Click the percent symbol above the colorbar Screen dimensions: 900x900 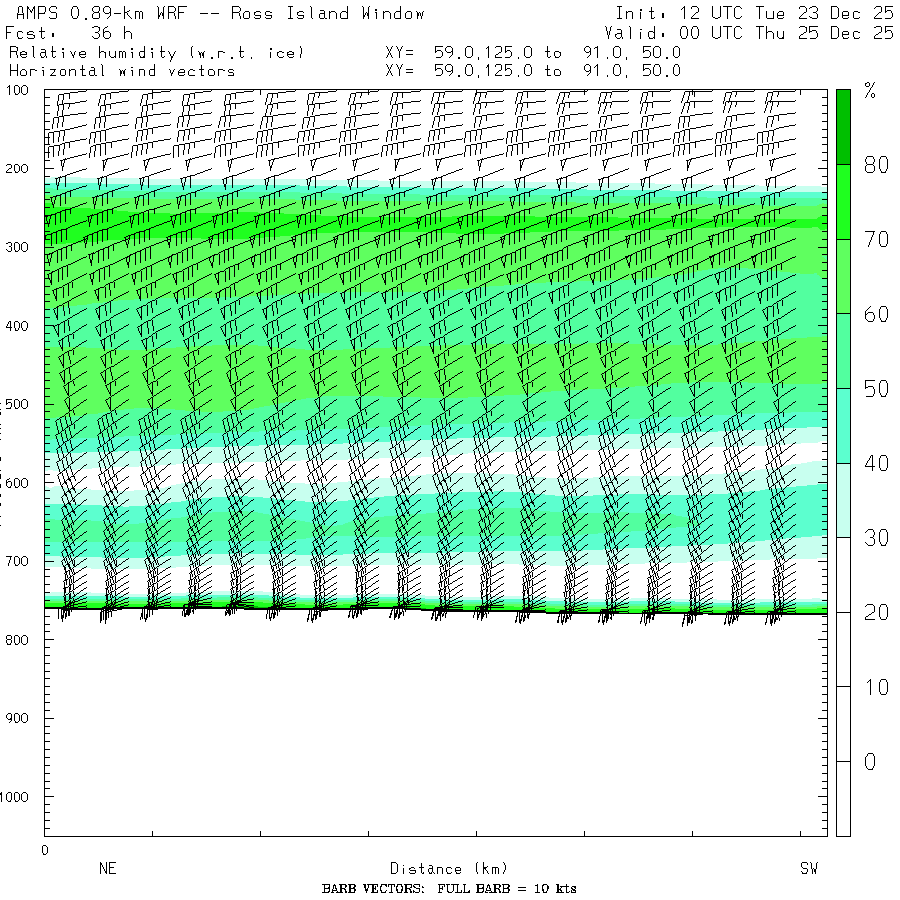pyautogui.click(x=870, y=92)
